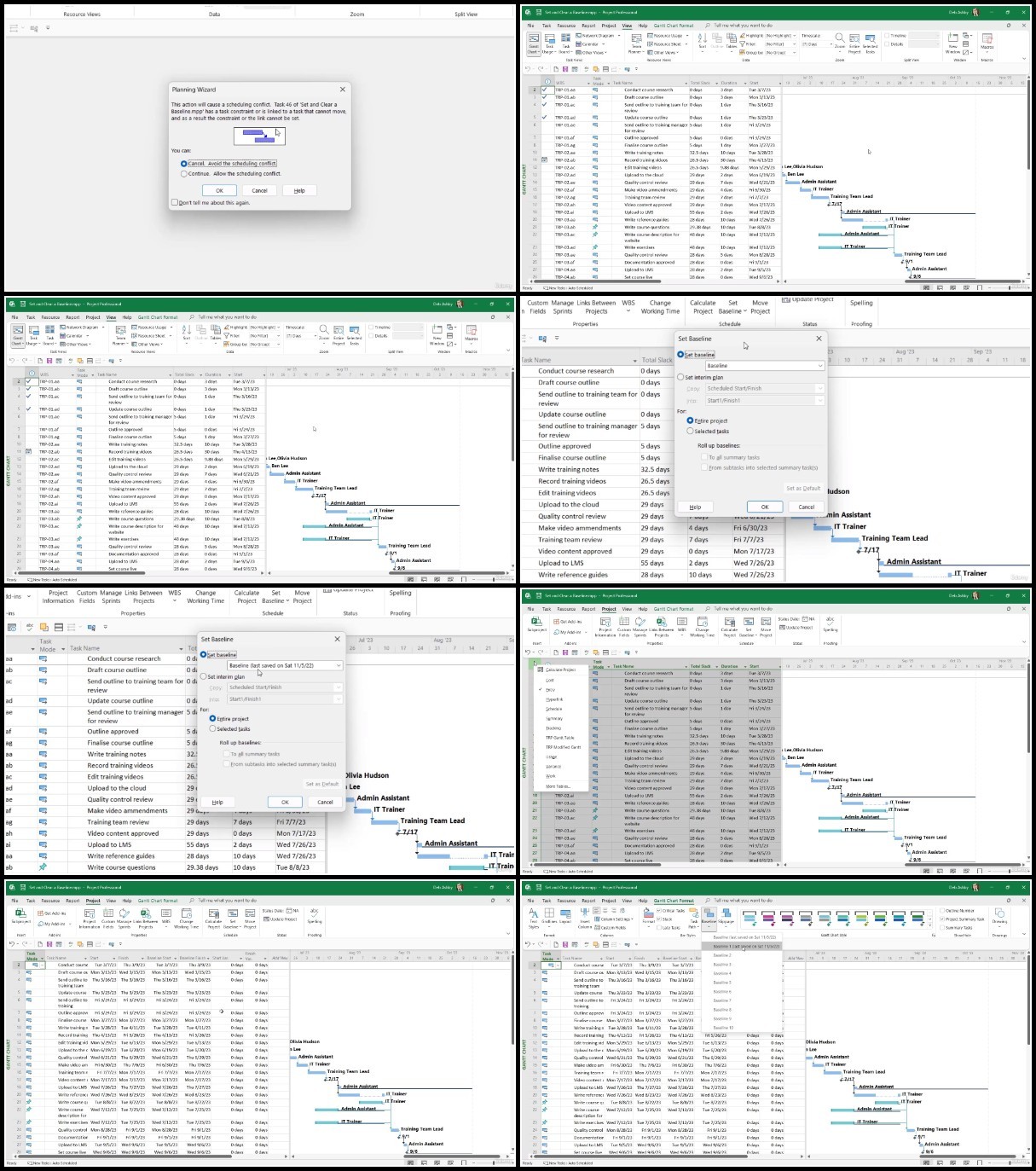Click OK in second-row right Set Baseline dialog

[765, 507]
